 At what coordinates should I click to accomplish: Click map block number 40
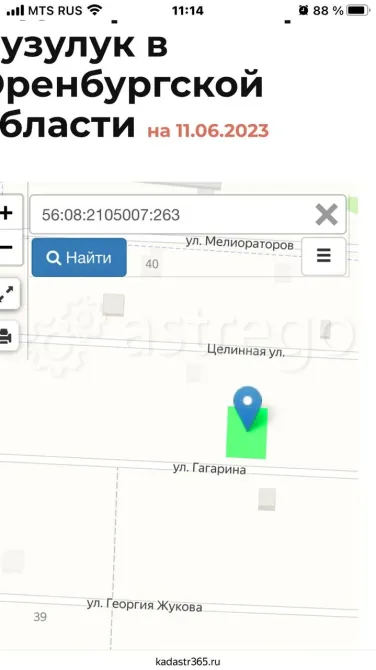[152, 264]
